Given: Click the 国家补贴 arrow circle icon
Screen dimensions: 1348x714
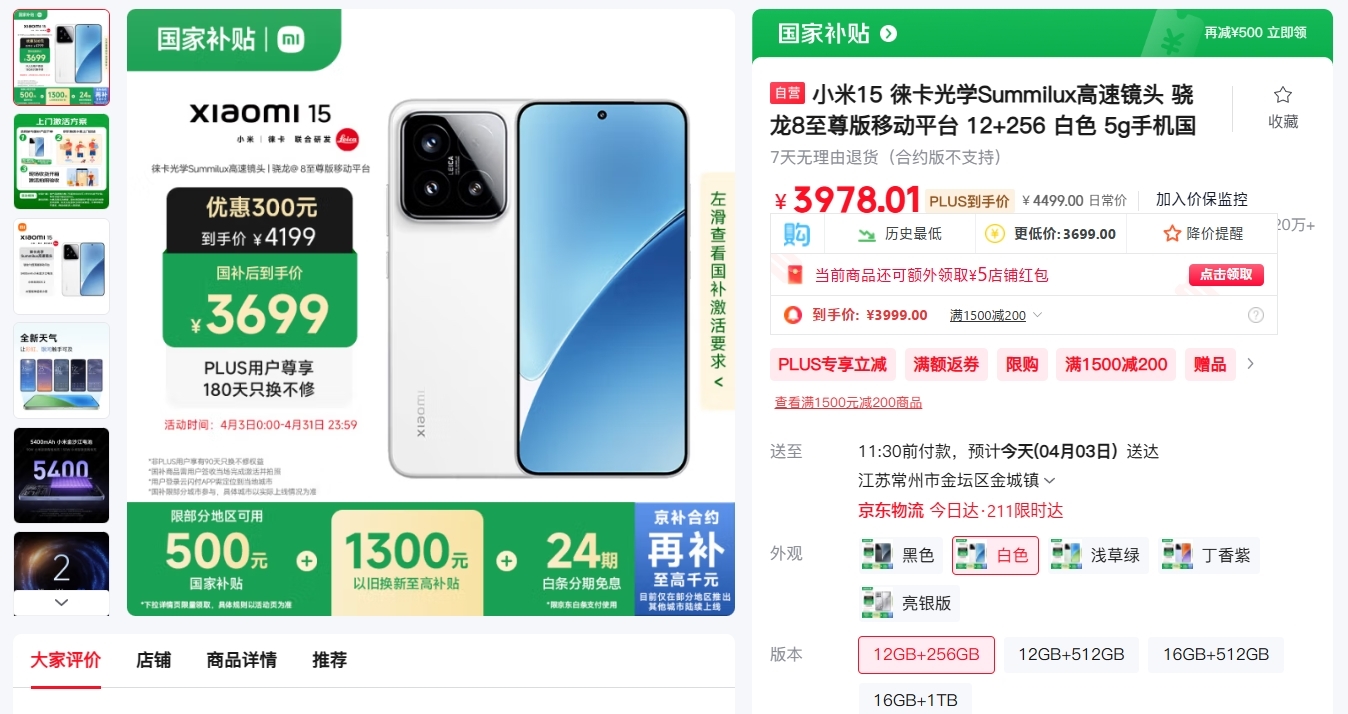Looking at the screenshot, I should pyautogui.click(x=888, y=34).
